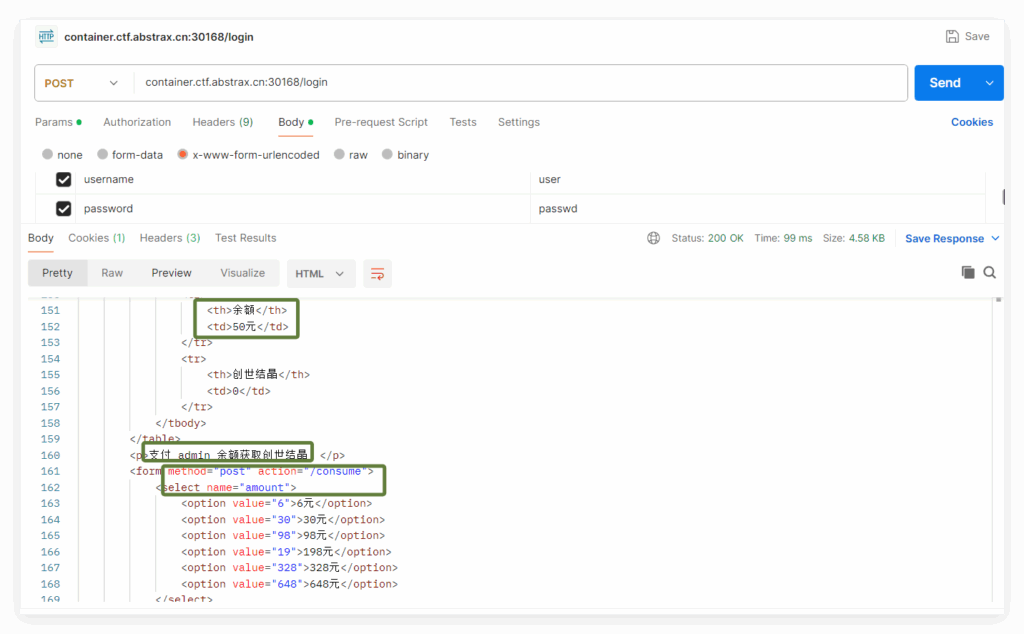
Task: Uncheck the username parameter checkbox
Action: (64, 179)
